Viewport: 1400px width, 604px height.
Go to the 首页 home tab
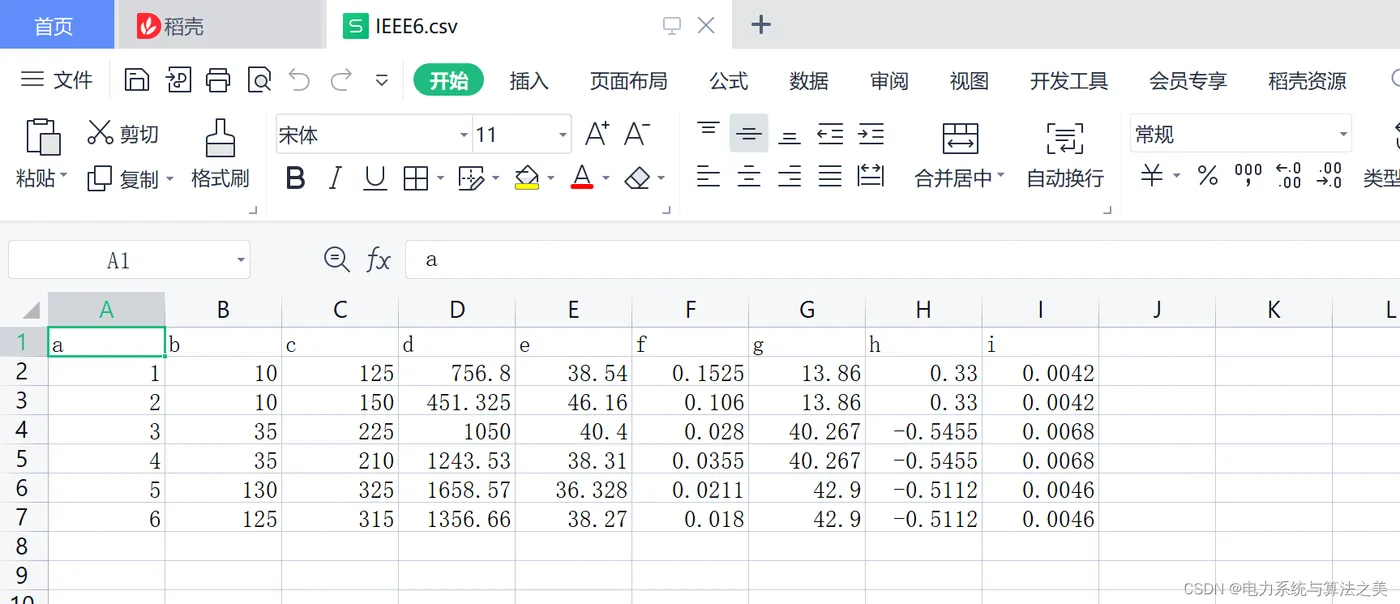[55, 26]
